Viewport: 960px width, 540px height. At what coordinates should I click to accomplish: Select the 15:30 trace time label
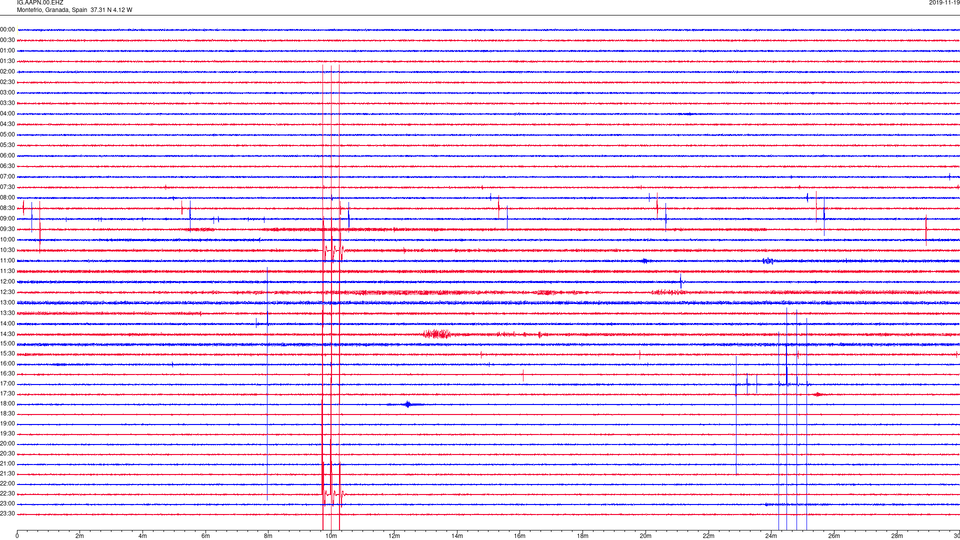point(7,354)
